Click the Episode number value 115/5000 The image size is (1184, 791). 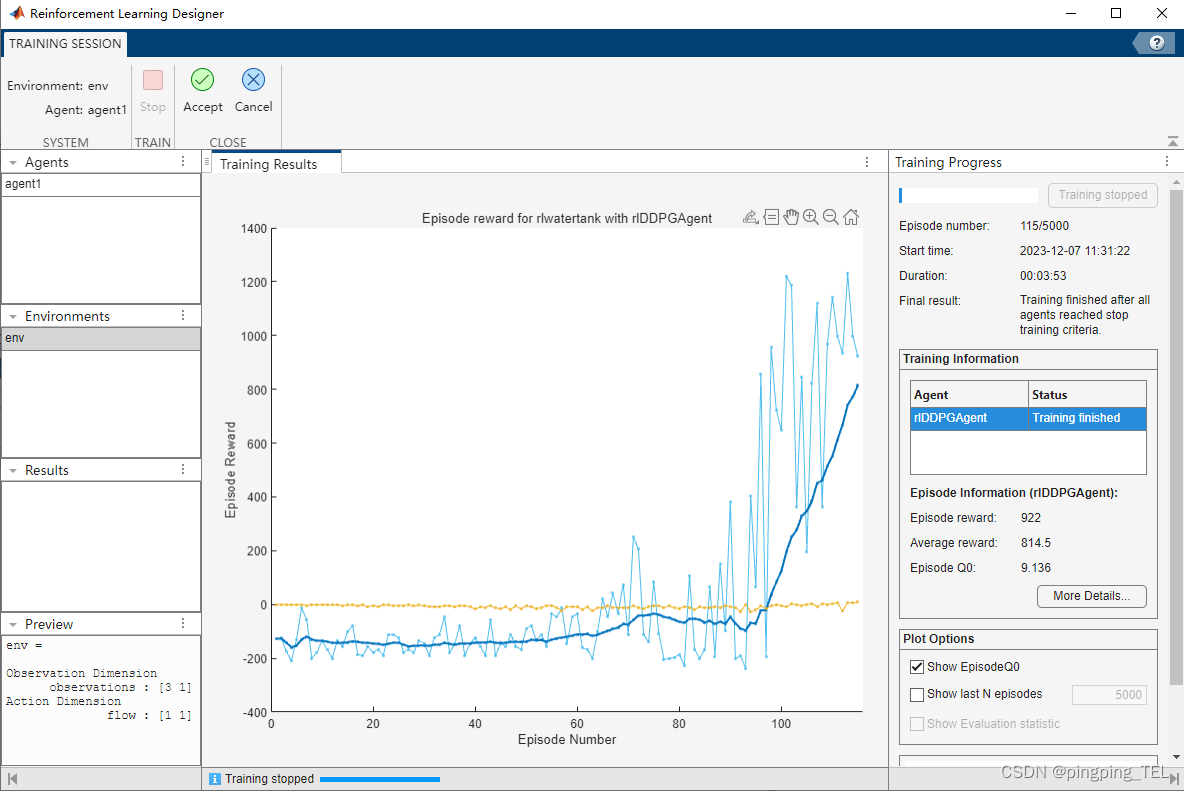tap(1044, 226)
